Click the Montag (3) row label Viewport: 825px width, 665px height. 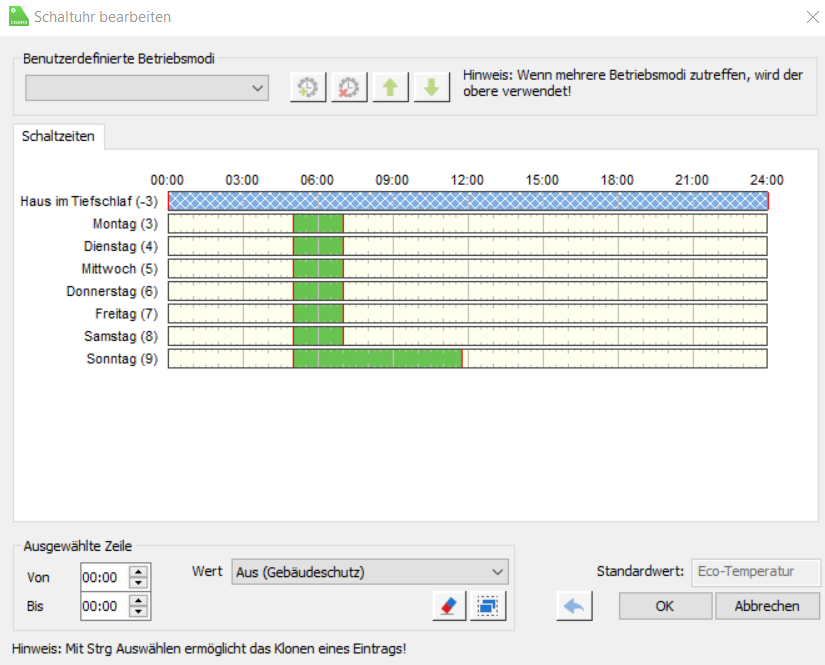click(125, 224)
